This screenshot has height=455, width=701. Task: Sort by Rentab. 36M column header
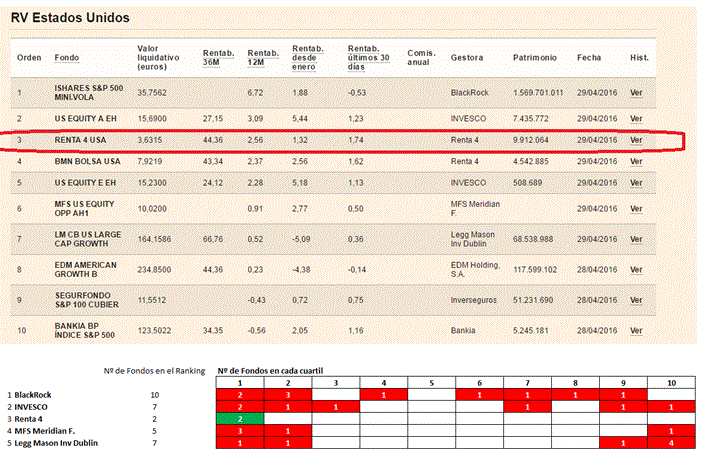pos(218,58)
